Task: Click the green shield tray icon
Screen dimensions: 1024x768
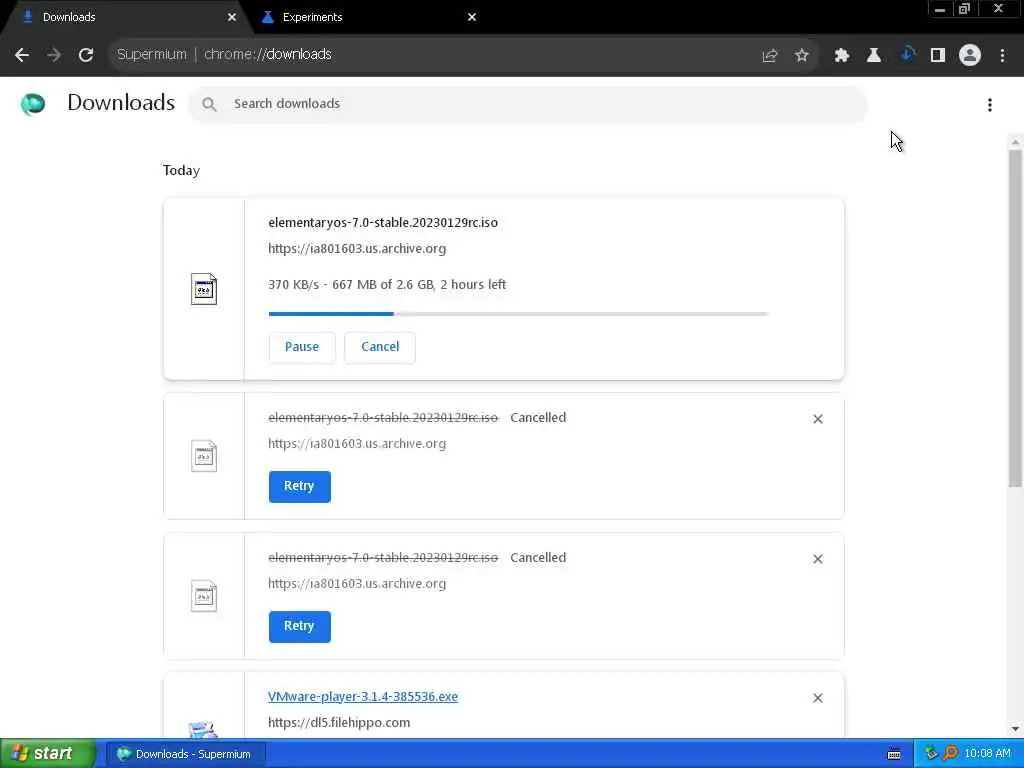Action: (x=931, y=754)
